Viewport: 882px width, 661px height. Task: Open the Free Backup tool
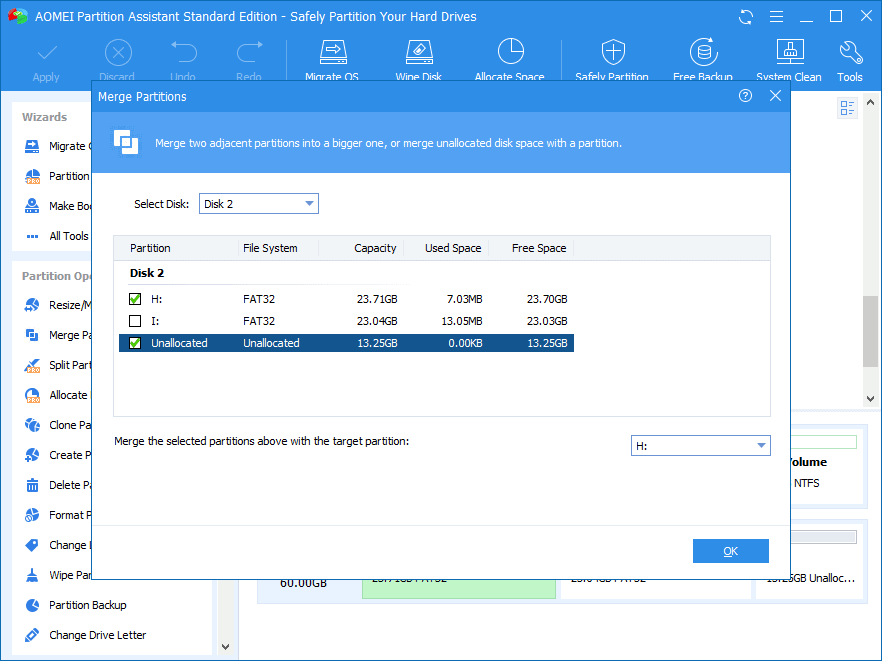click(703, 61)
